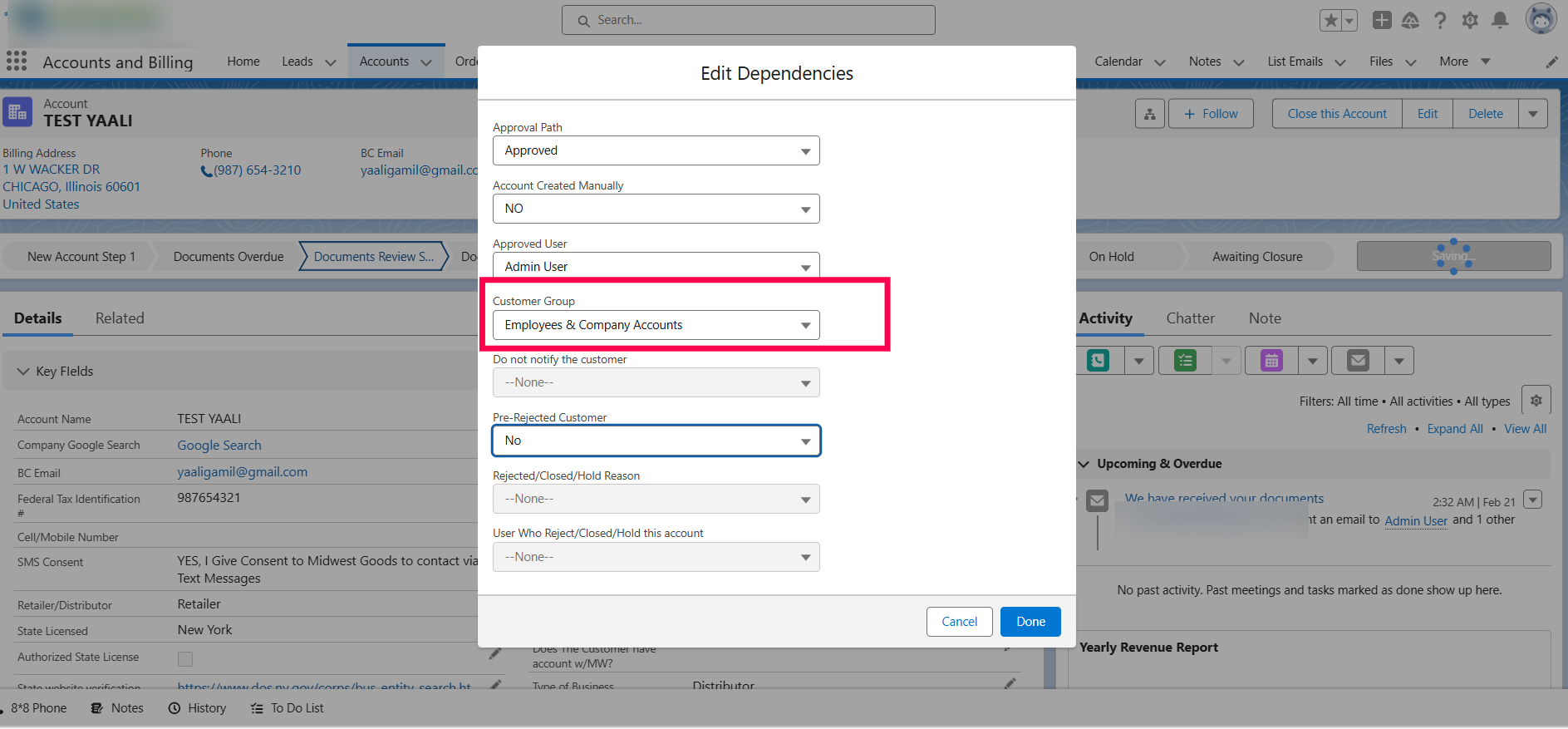
Task: Click the Google Search link
Action: click(x=219, y=446)
